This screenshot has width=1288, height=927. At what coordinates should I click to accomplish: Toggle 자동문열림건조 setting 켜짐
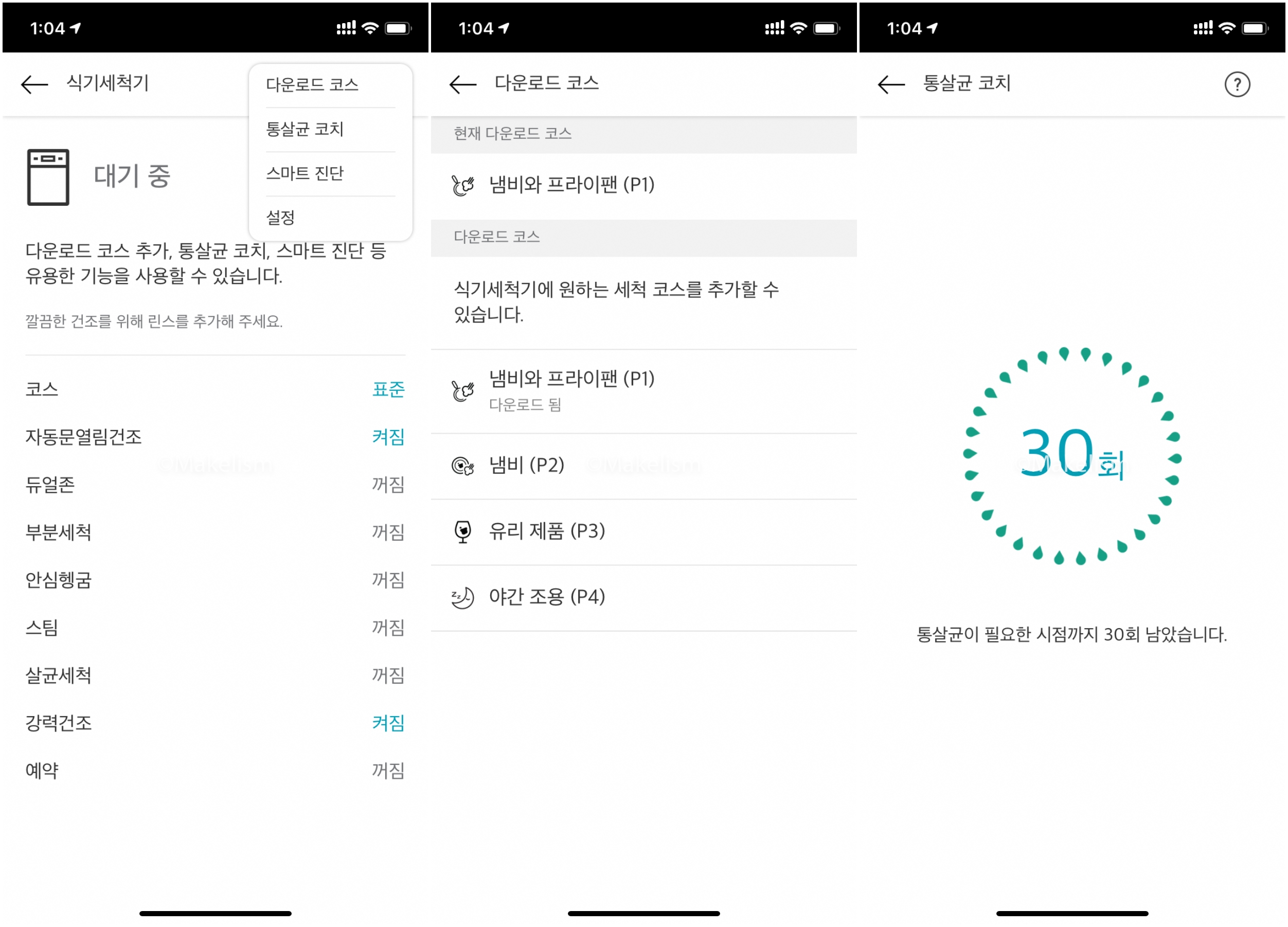388,437
